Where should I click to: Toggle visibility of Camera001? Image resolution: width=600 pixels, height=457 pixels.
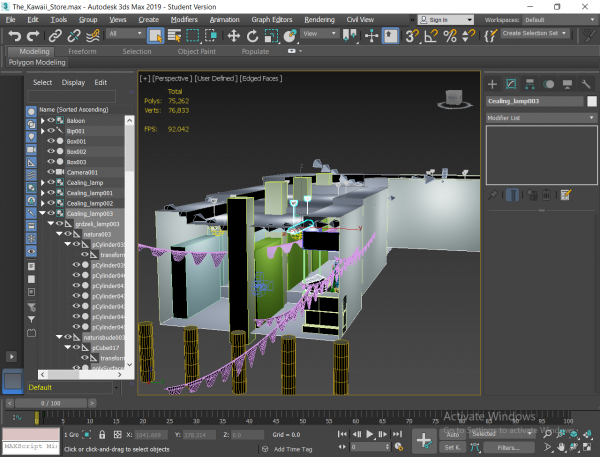point(50,172)
